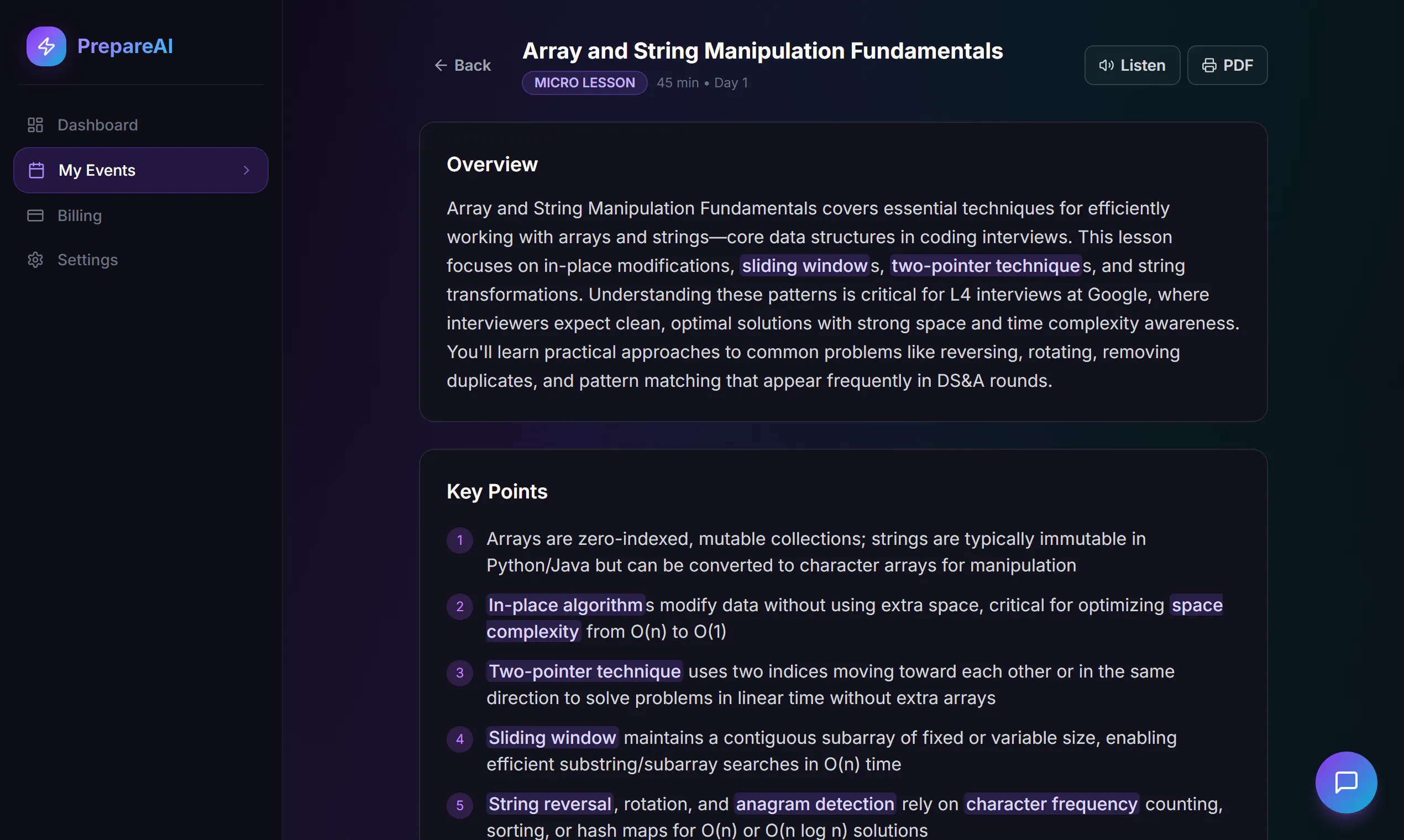Open Settings from the sidebar
The height and width of the screenshot is (840, 1404).
[x=140, y=260]
